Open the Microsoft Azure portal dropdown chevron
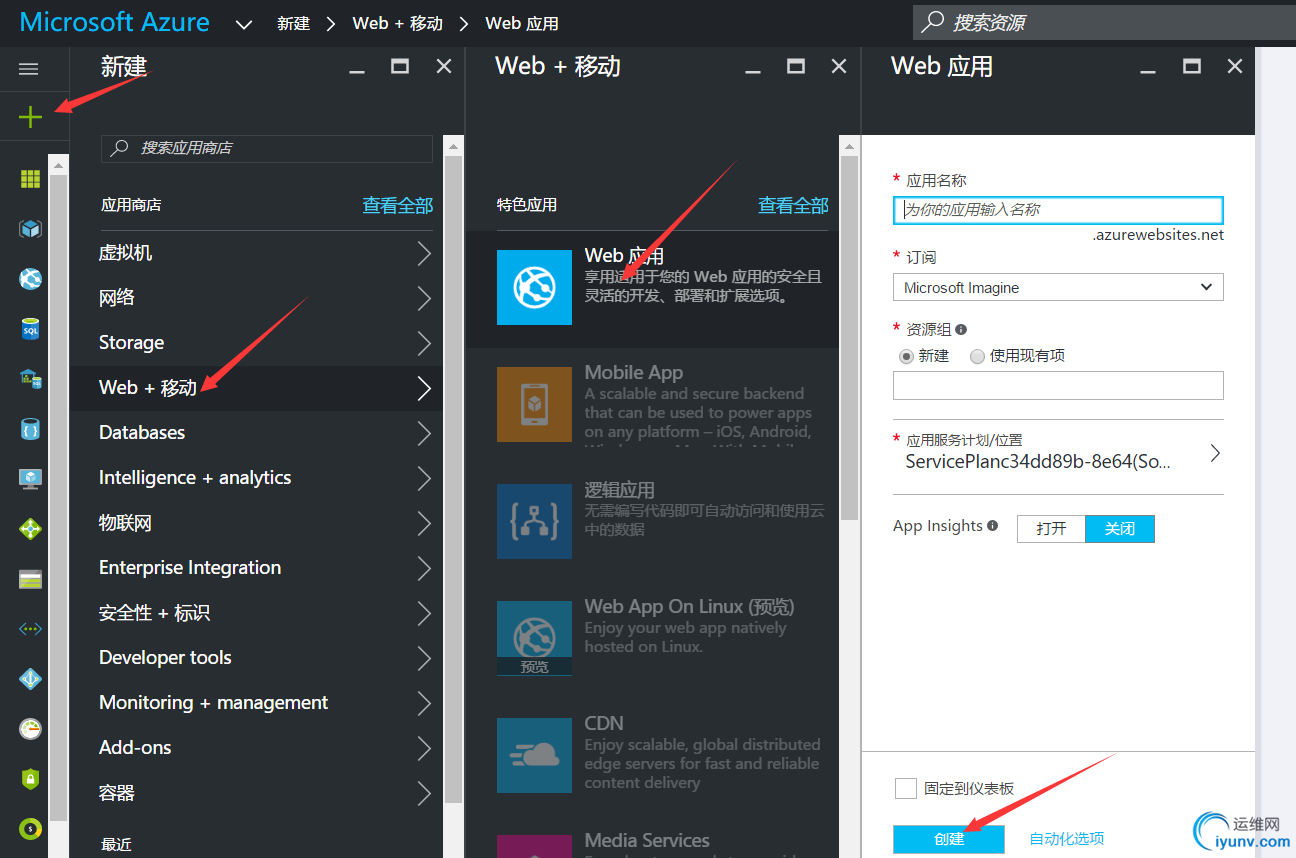The image size is (1296, 858). tap(244, 24)
